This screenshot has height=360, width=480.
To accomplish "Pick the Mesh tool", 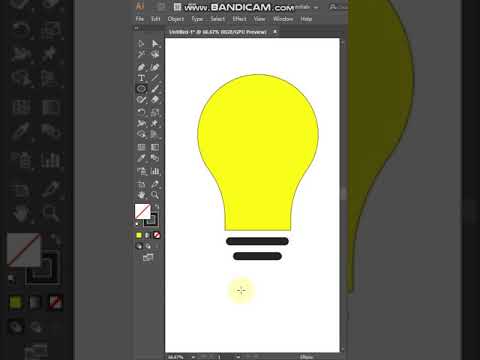I will (x=141, y=147).
